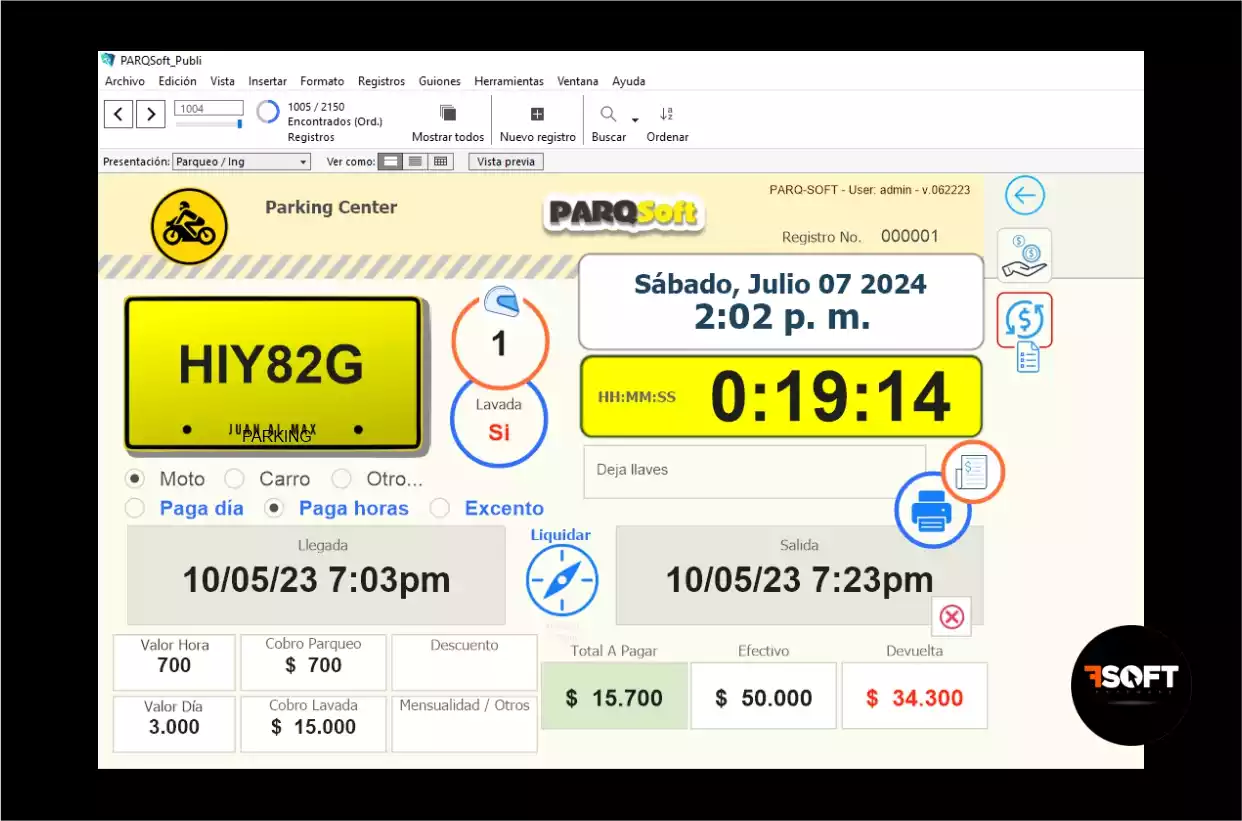Click the blue back arrow circle
This screenshot has width=1242, height=821.
(1024, 195)
